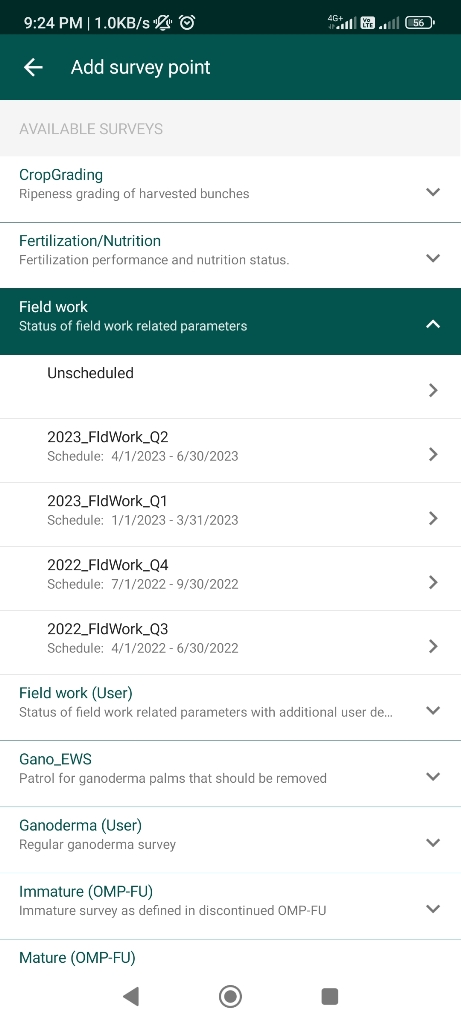Open 2022_FldWork_Q3 arrow icon
Screen dimensions: 461x1024
(x=433, y=647)
